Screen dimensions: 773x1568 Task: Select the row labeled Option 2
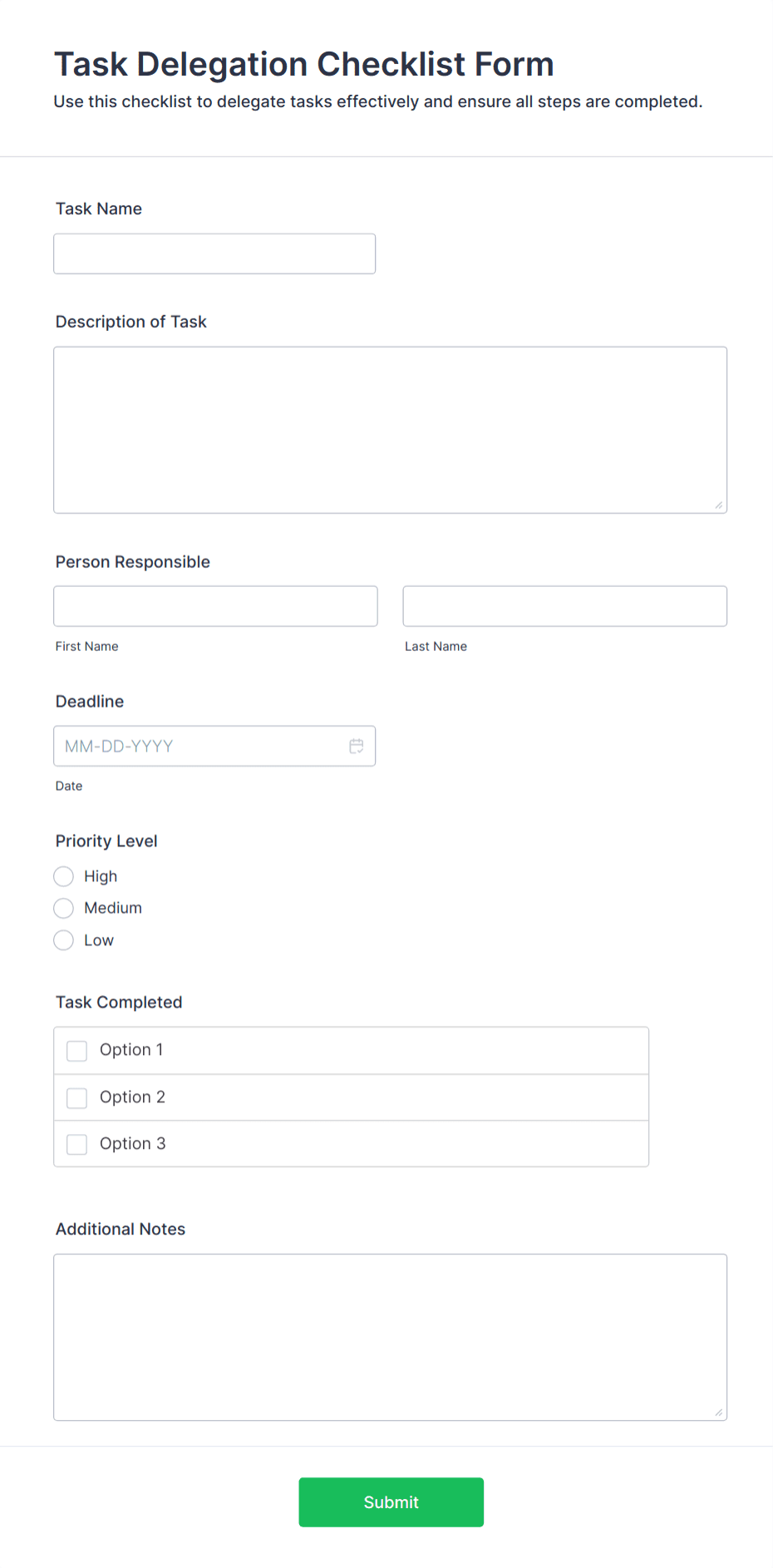point(351,1097)
